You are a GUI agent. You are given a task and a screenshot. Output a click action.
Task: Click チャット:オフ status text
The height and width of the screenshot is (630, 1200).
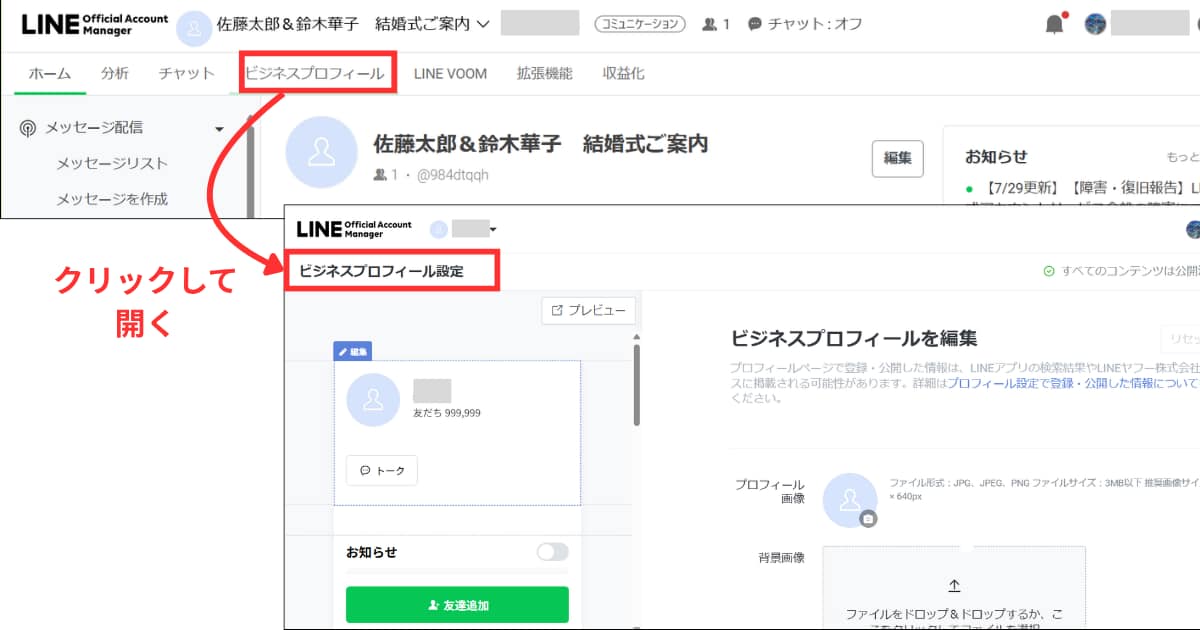click(815, 24)
